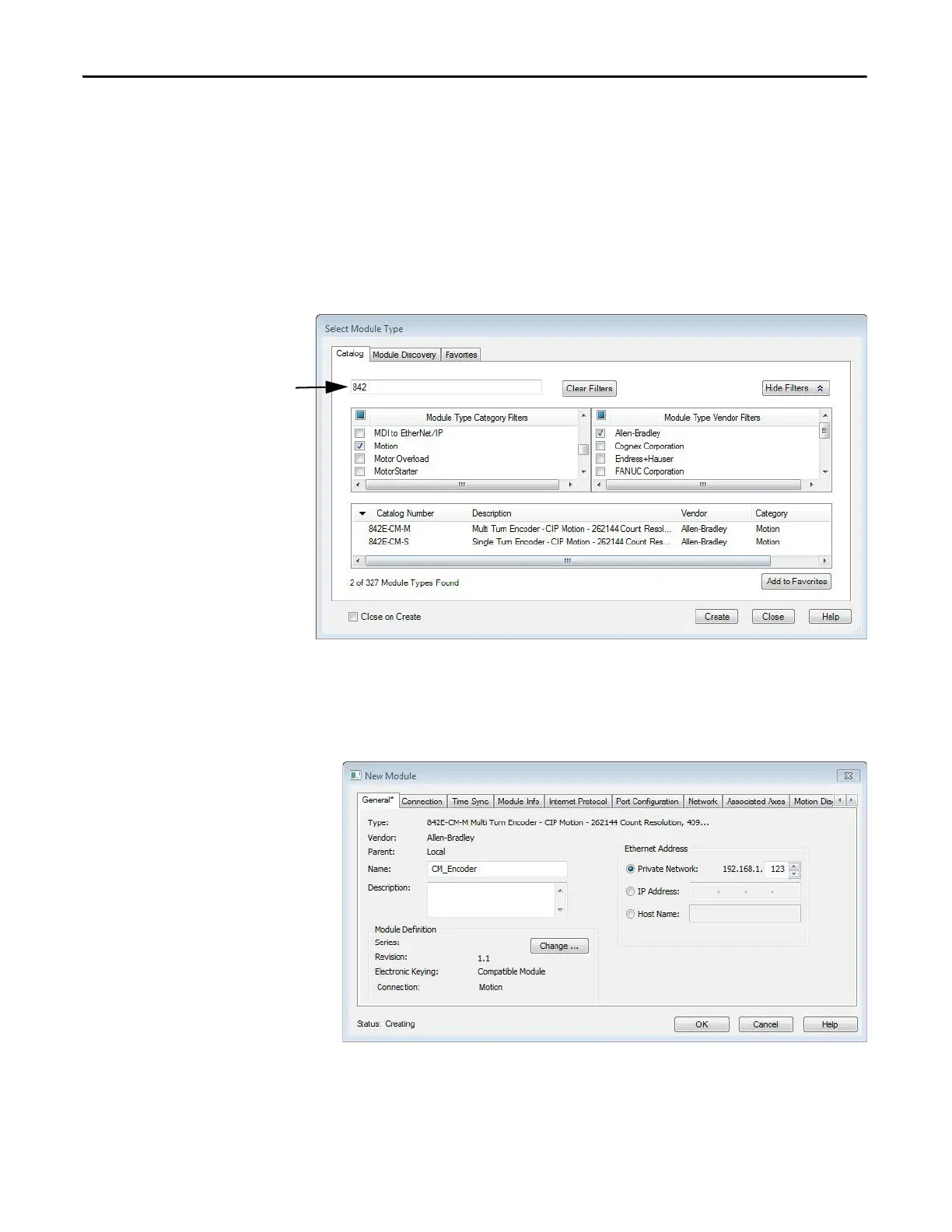Open the Network tab
Viewport: 952px width, 1232px height.
point(702,801)
